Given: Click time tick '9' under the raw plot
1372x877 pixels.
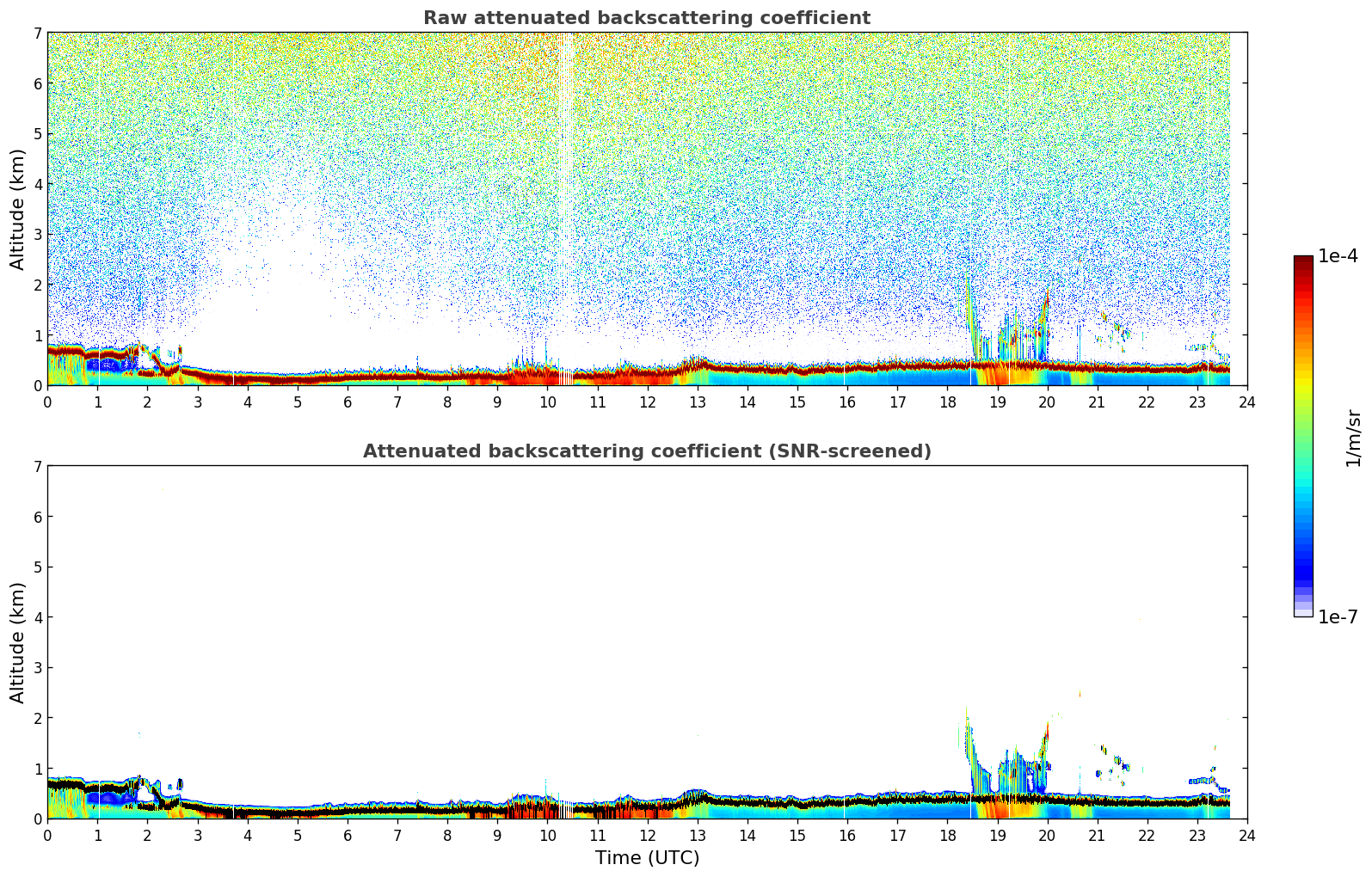Looking at the screenshot, I should pyautogui.click(x=497, y=402).
